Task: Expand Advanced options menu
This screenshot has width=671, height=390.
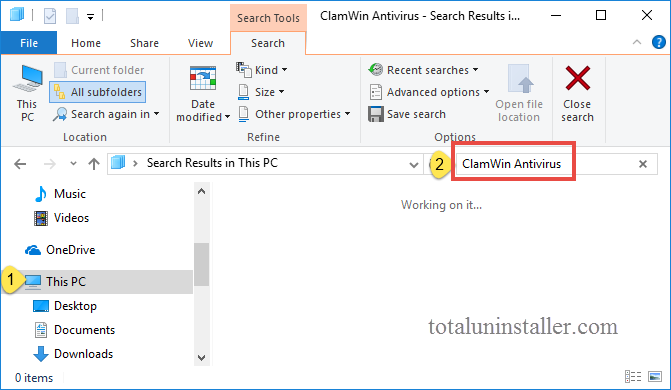Action: coord(429,92)
